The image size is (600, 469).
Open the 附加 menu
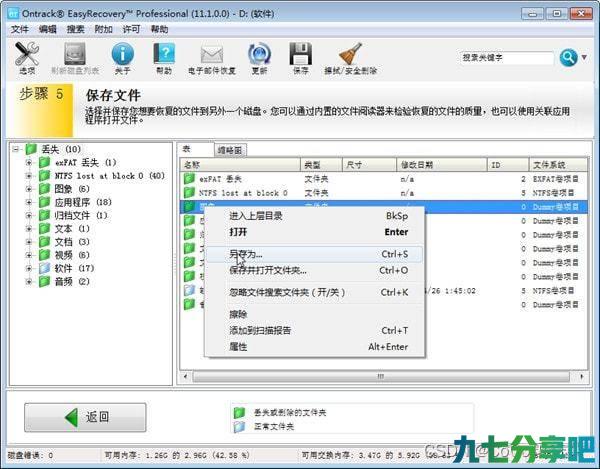coord(103,29)
